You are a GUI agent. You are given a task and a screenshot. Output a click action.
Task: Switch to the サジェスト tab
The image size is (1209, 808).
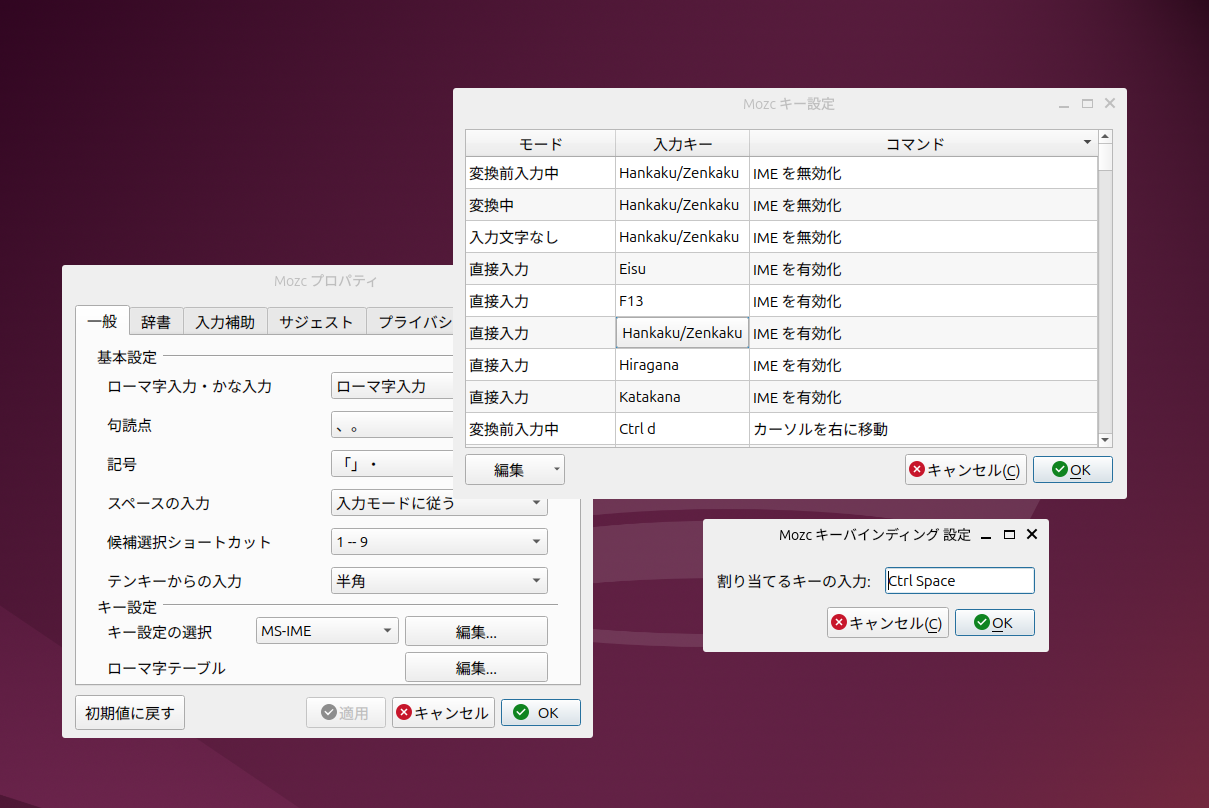pos(317,321)
